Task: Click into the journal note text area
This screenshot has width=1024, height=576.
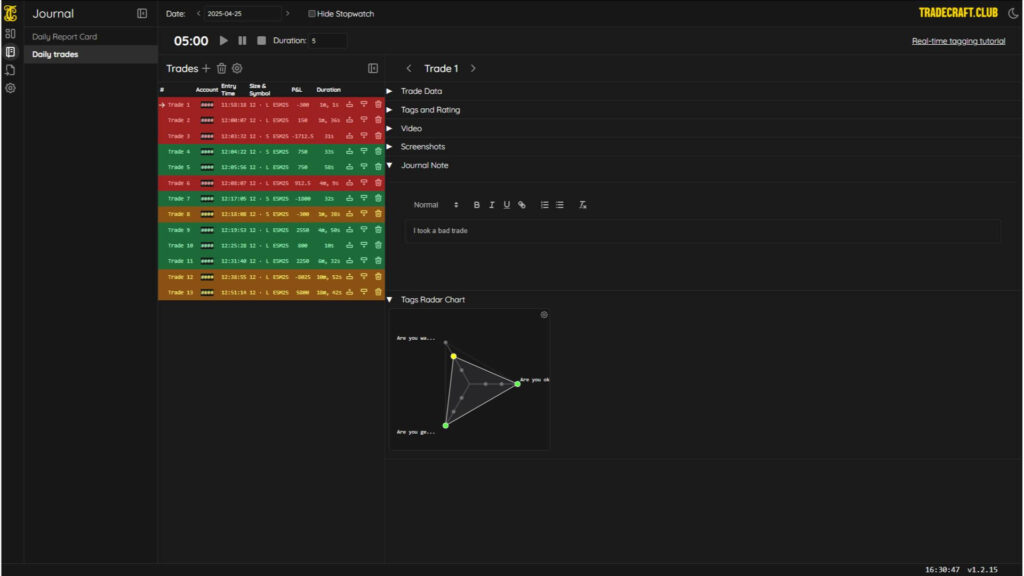Action: [702, 231]
